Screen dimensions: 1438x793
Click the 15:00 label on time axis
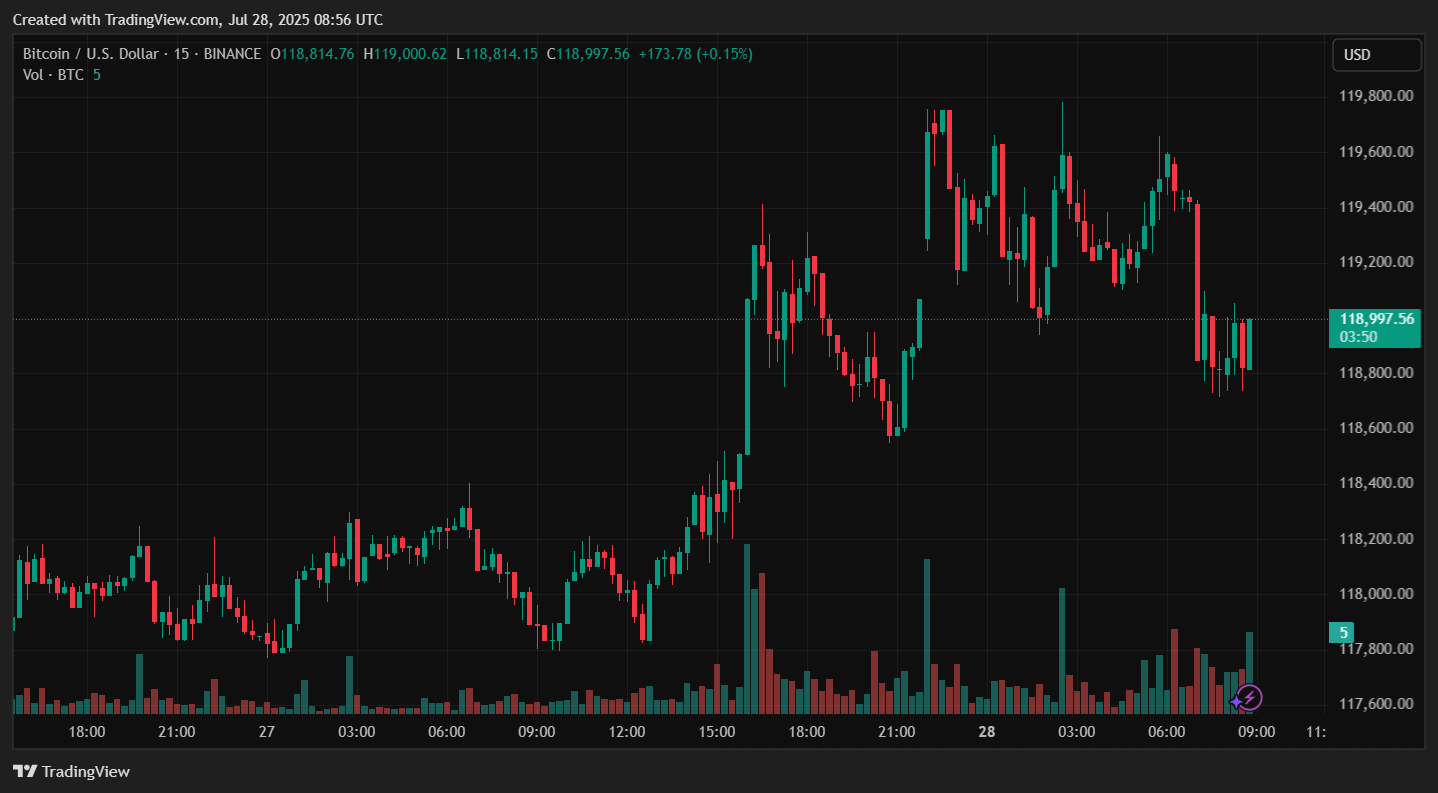(717, 732)
